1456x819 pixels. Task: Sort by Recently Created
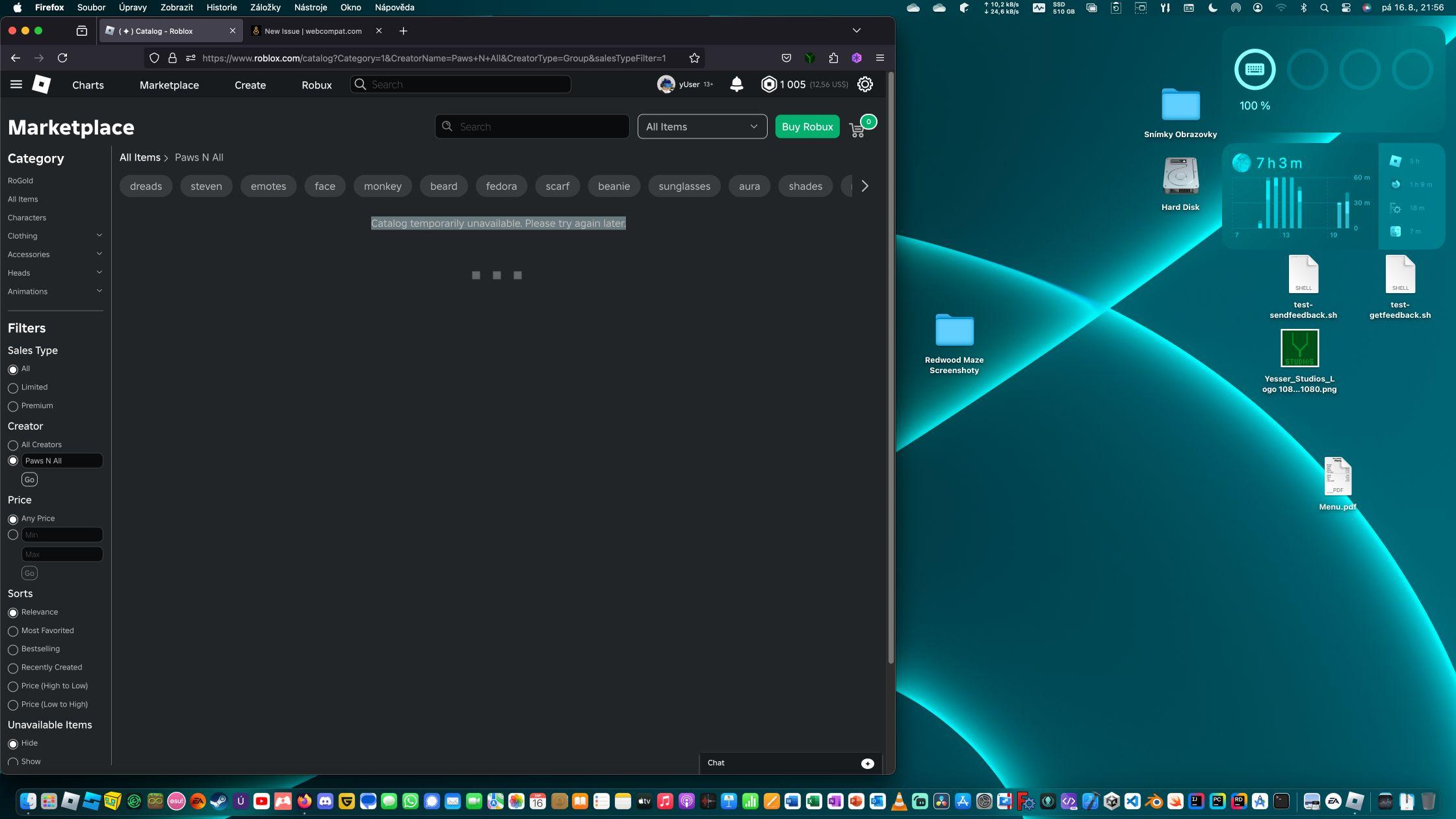point(13,668)
